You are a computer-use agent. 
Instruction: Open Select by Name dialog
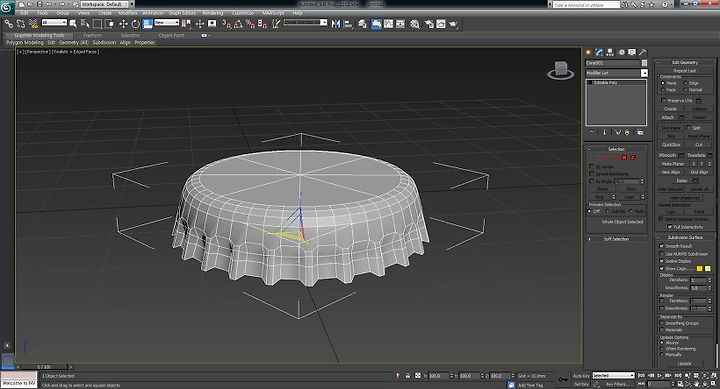tap(84, 23)
